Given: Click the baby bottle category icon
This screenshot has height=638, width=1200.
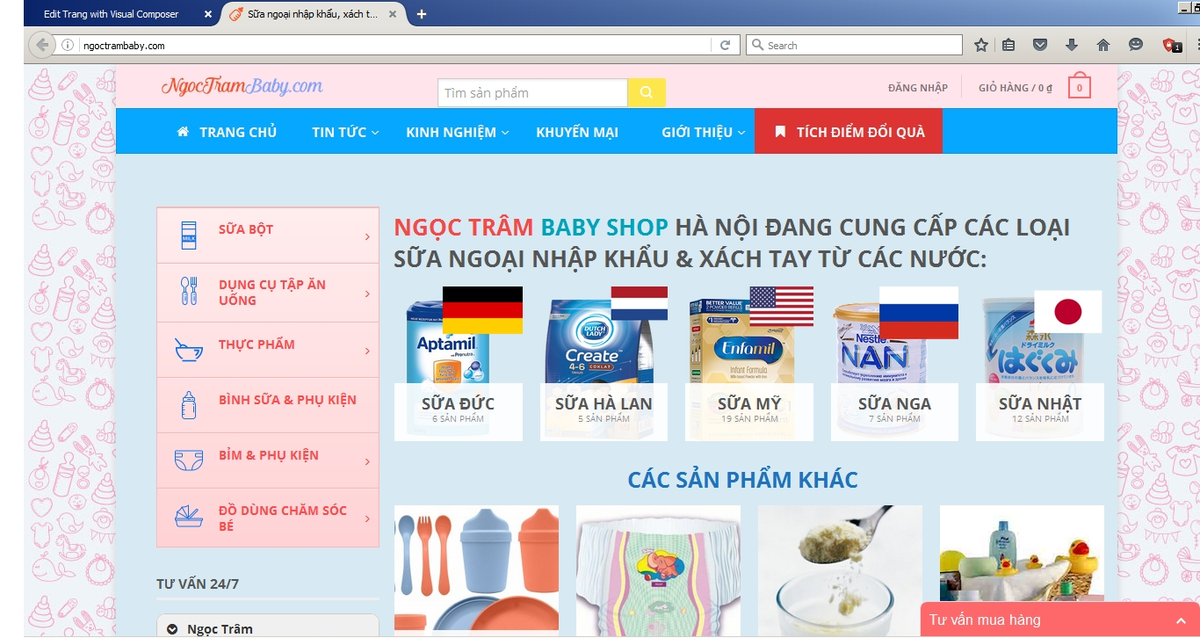Looking at the screenshot, I should [x=188, y=404].
